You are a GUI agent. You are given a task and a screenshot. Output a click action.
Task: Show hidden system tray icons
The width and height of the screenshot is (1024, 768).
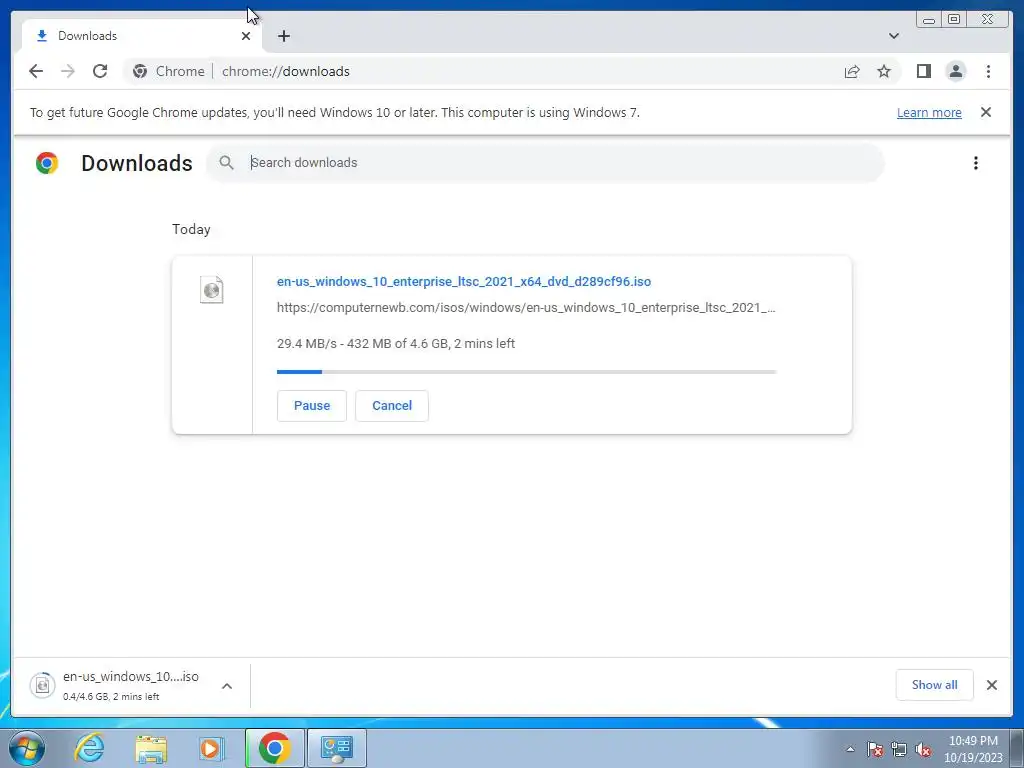[x=850, y=749]
